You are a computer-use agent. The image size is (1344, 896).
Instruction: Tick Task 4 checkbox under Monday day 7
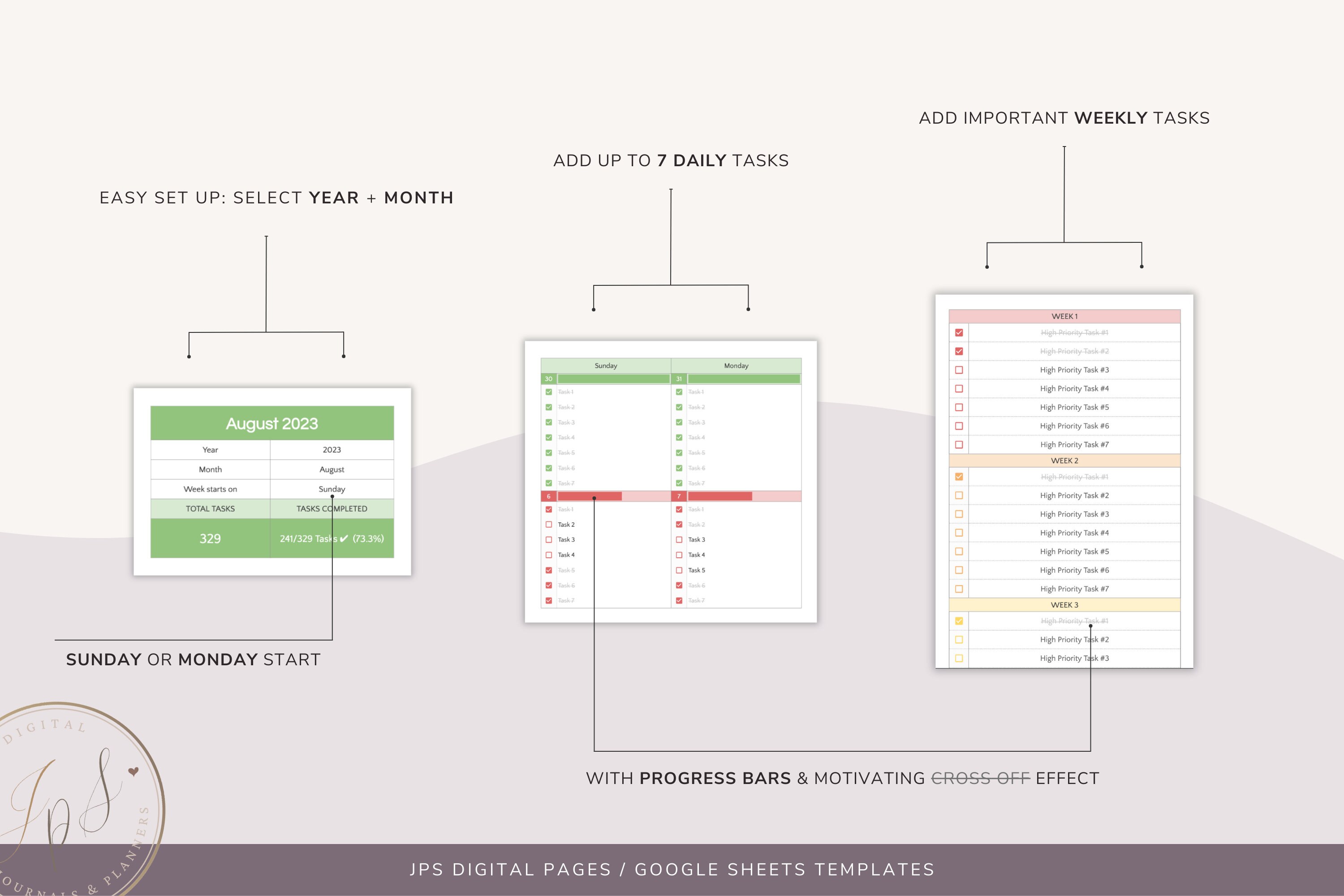click(679, 555)
